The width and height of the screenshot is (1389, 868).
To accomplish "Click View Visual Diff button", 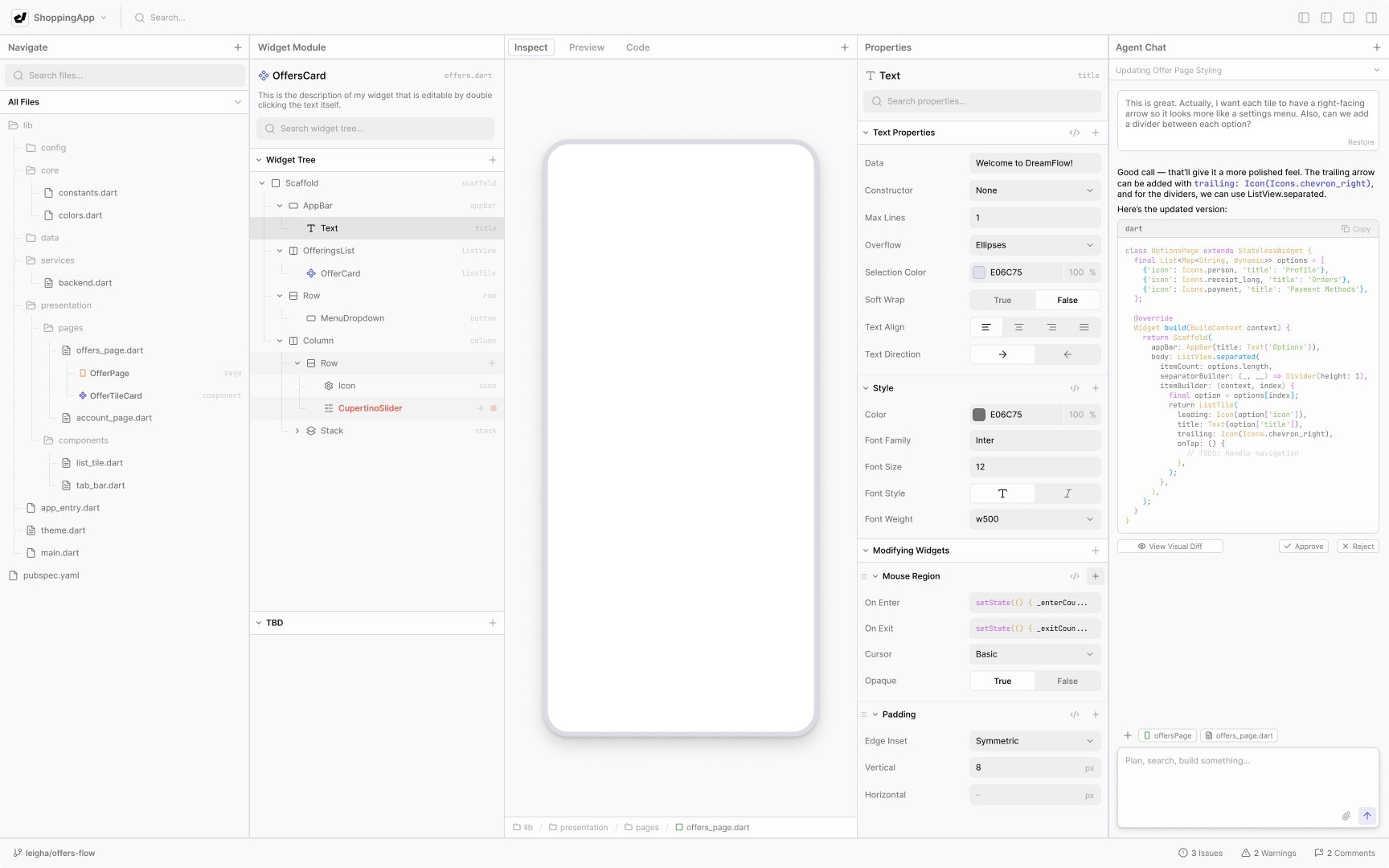I will [1170, 547].
